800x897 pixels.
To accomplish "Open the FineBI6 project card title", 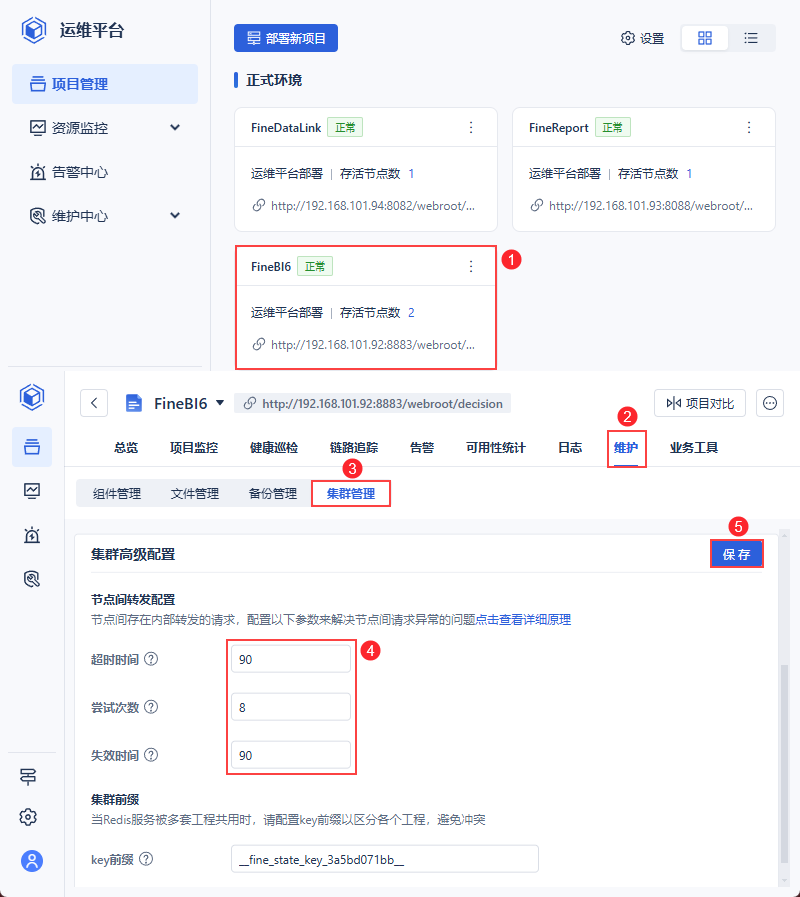I will click(271, 267).
